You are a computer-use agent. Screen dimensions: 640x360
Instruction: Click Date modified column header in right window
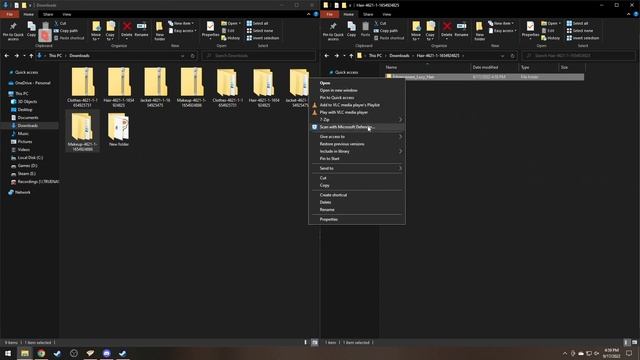[494, 67]
